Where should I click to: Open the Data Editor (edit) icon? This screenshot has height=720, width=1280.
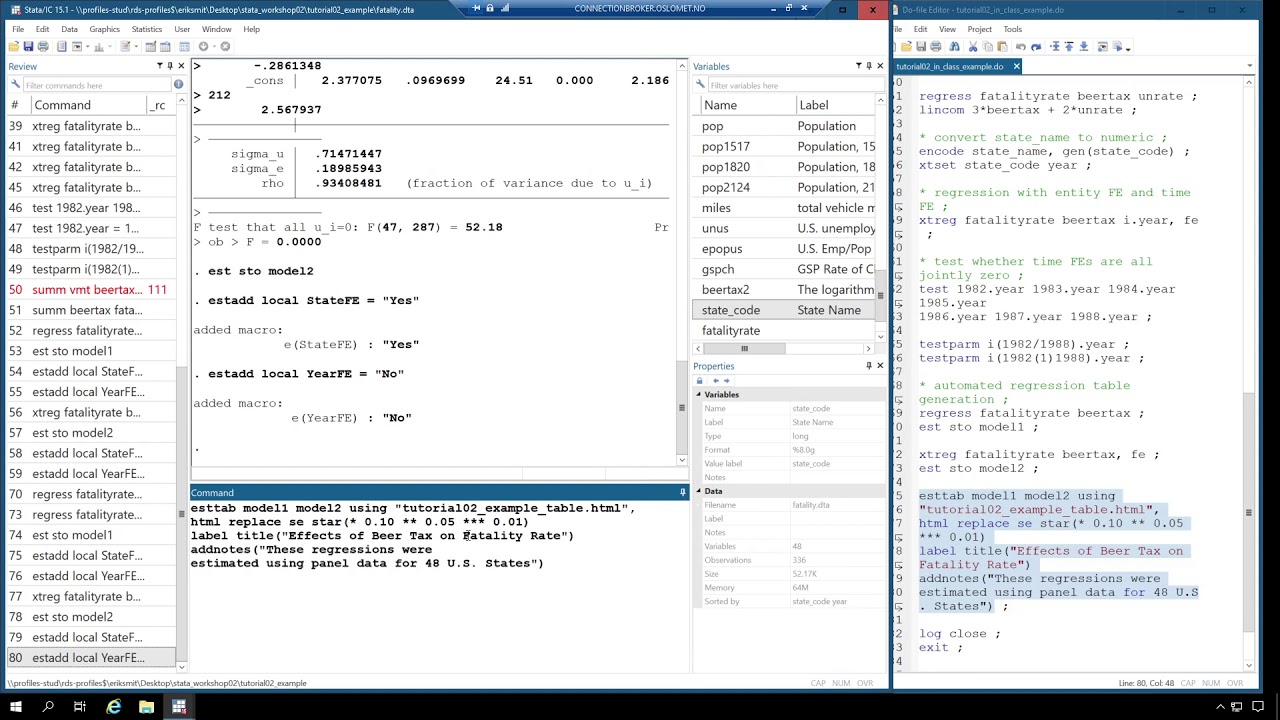[150, 46]
